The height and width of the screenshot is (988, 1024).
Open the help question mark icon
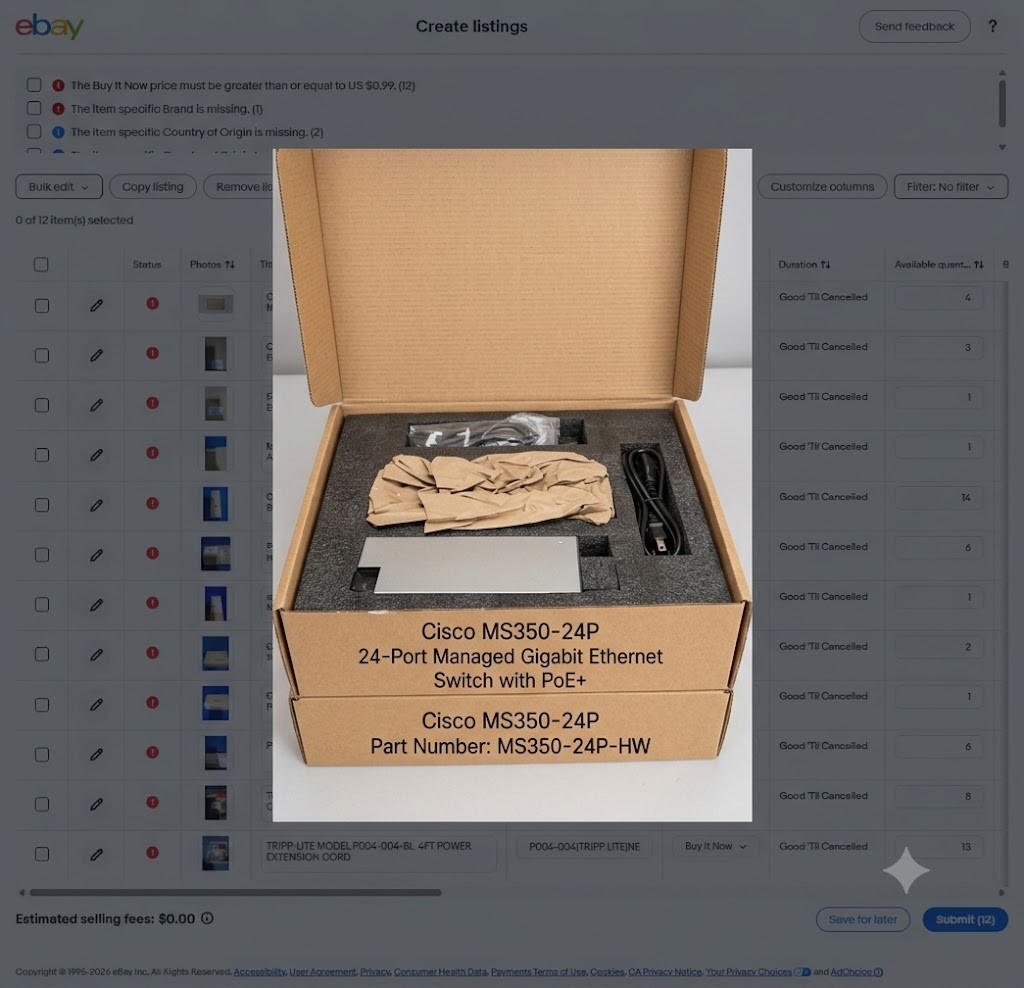click(992, 26)
